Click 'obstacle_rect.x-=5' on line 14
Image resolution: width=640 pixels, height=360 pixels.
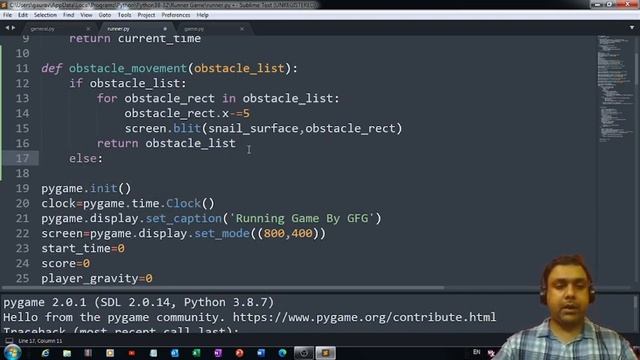[x=187, y=113]
